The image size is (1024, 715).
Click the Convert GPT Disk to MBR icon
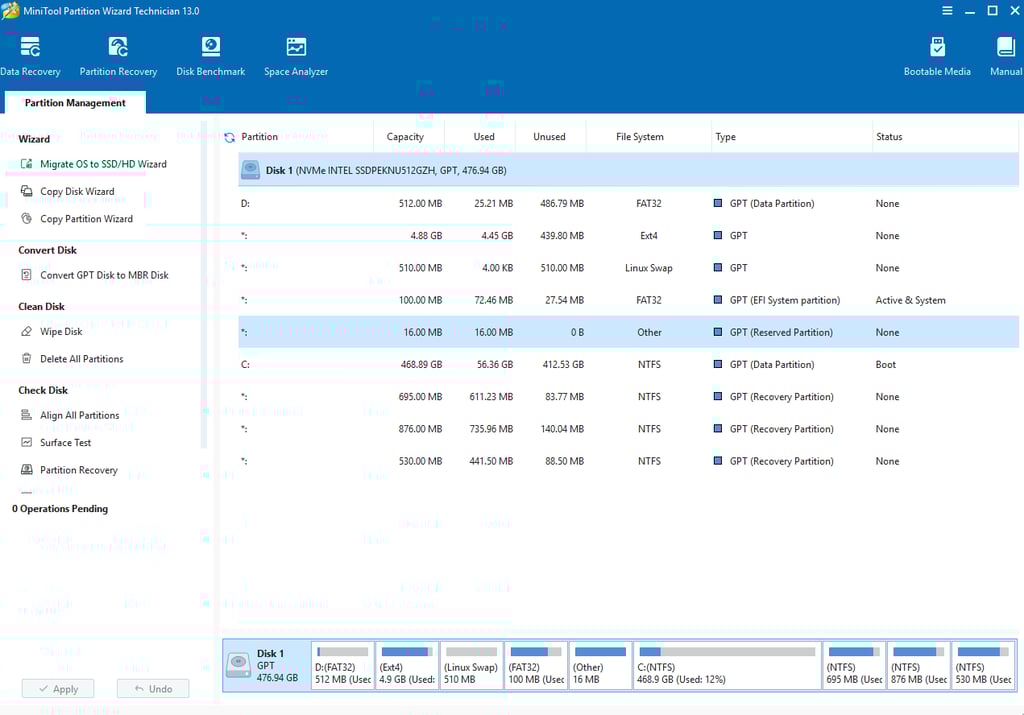26,275
